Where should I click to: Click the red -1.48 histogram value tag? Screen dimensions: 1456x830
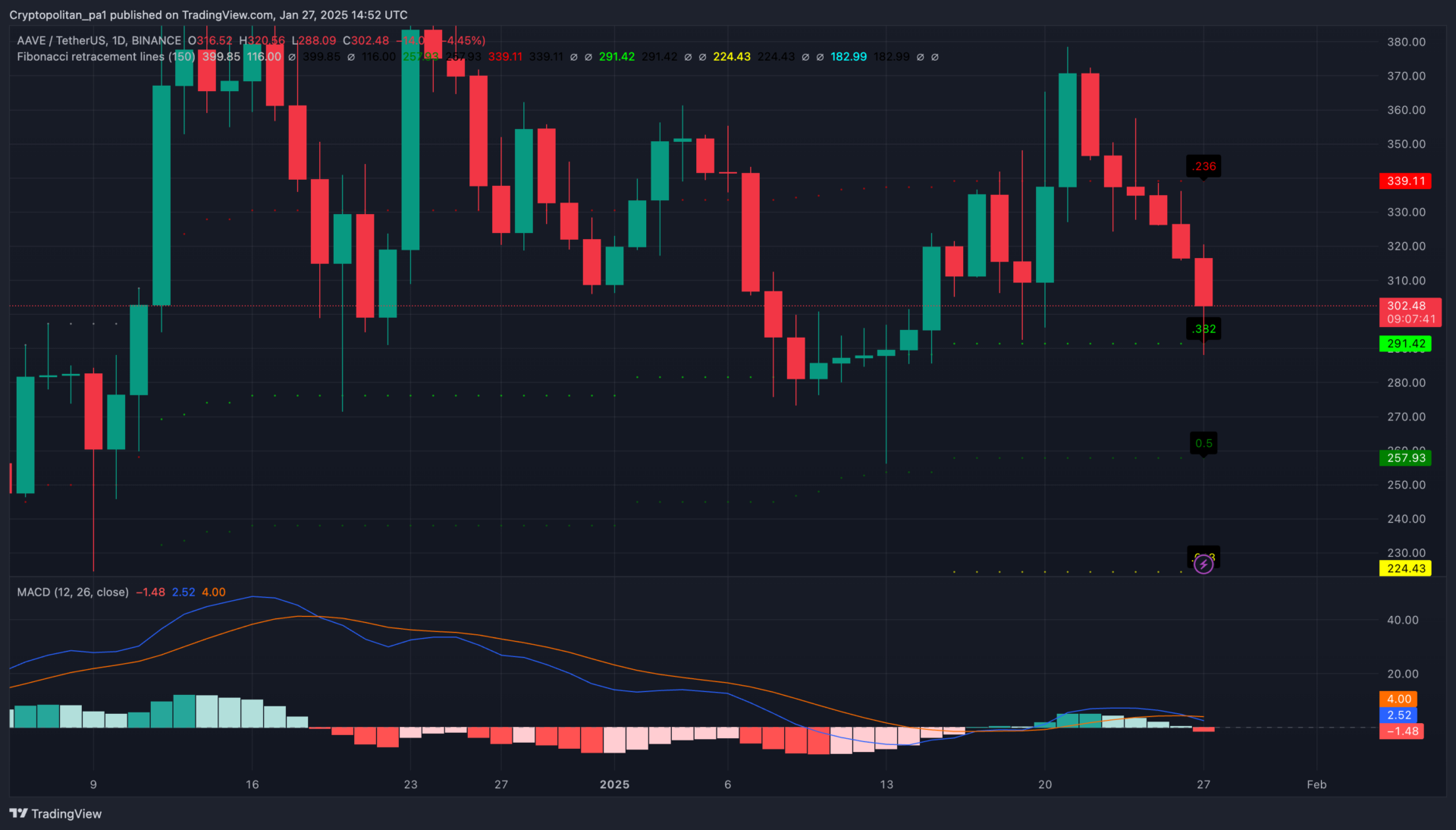(1401, 731)
